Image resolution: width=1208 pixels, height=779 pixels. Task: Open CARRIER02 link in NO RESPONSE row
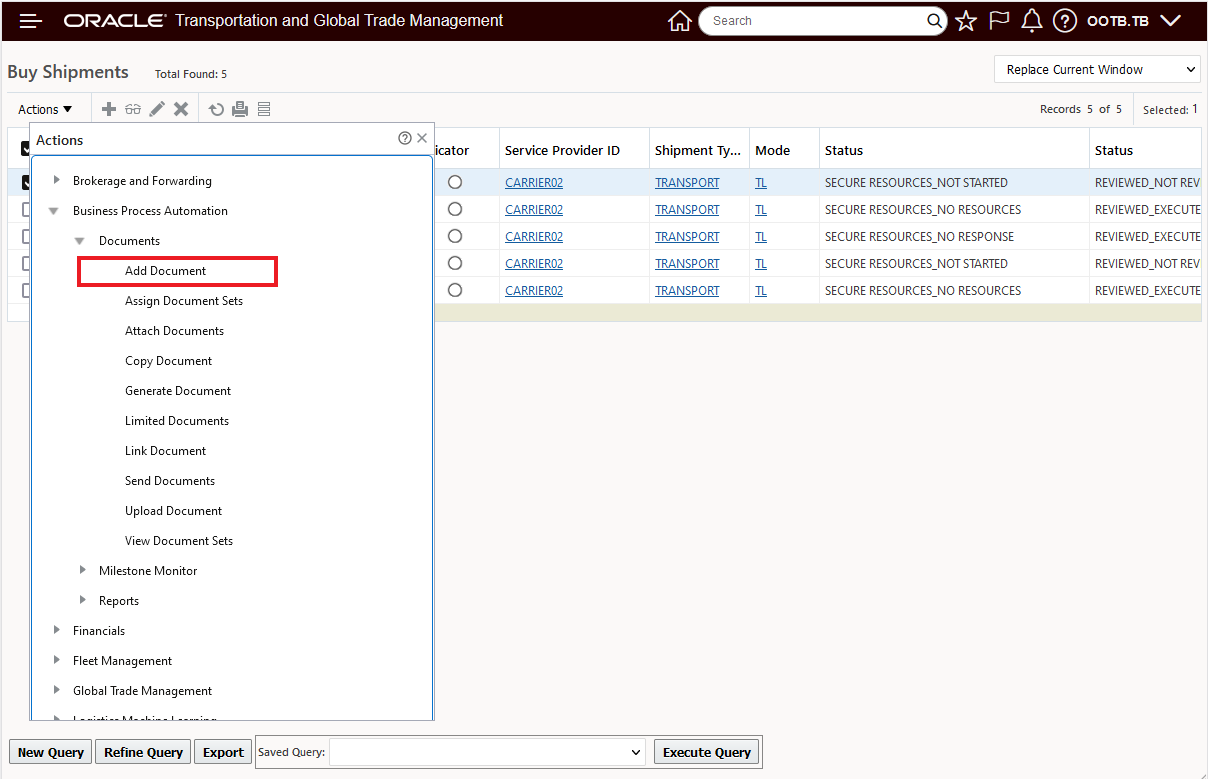tap(534, 237)
